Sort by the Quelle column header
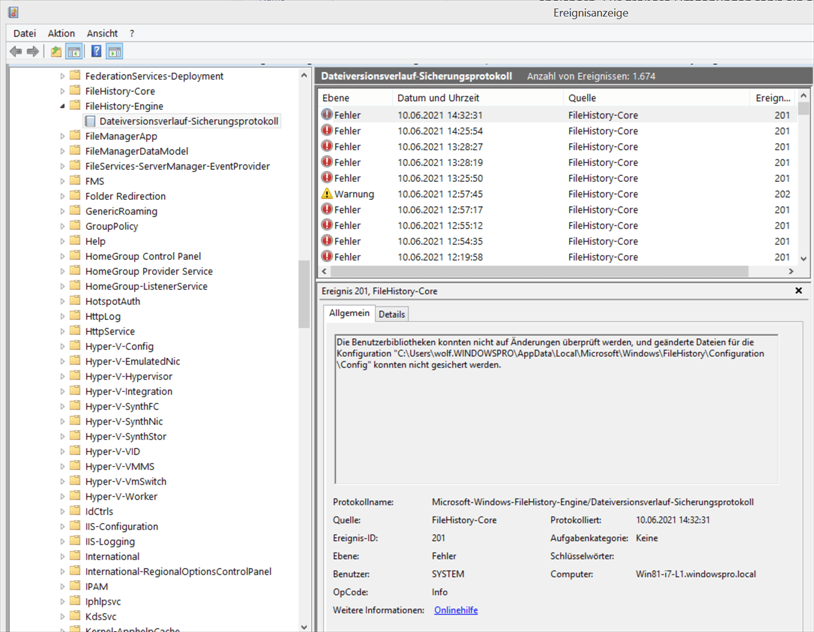The height and width of the screenshot is (632, 814). (x=656, y=98)
